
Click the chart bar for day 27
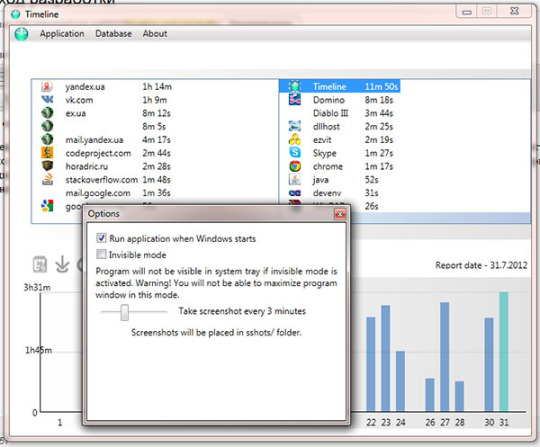(x=445, y=357)
